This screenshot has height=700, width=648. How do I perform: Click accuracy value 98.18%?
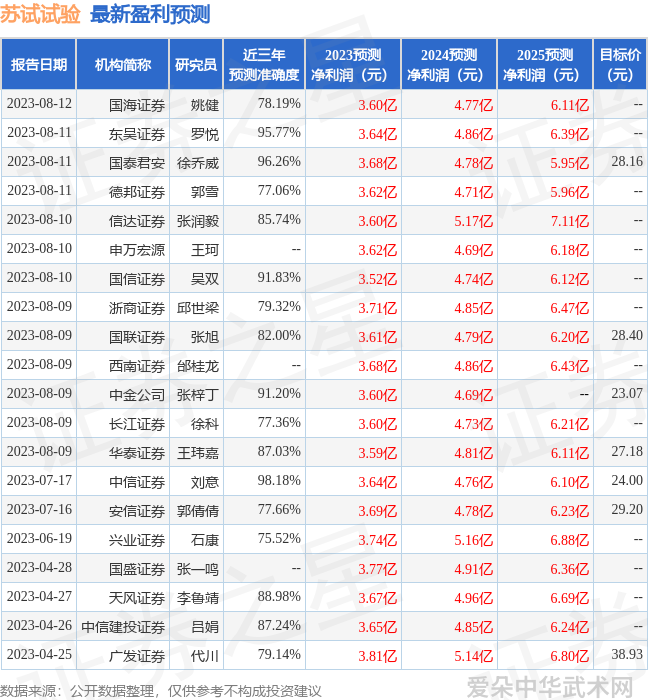(x=279, y=481)
